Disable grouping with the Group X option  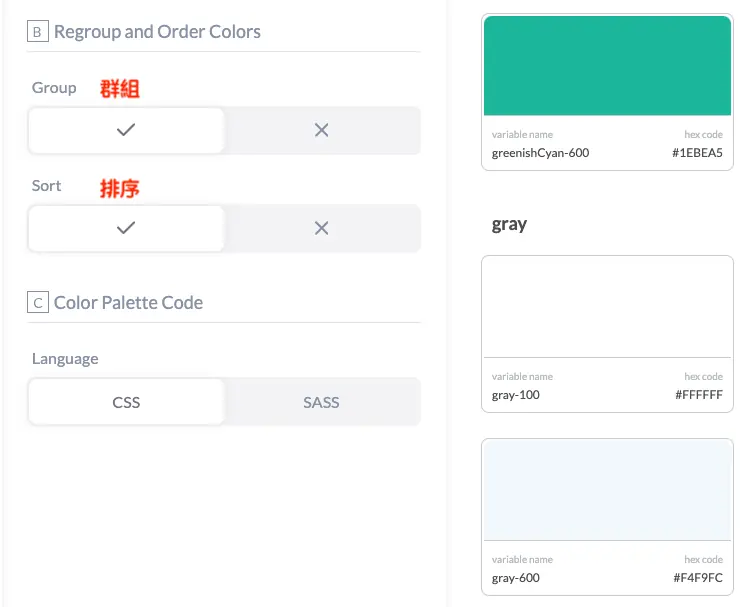(x=322, y=130)
